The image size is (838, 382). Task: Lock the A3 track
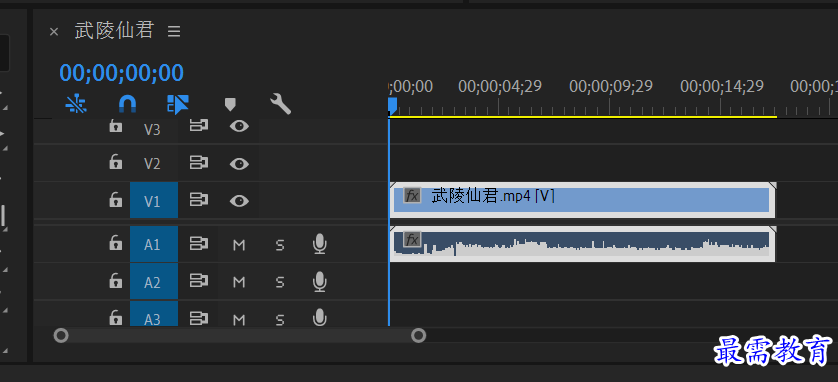(x=115, y=318)
